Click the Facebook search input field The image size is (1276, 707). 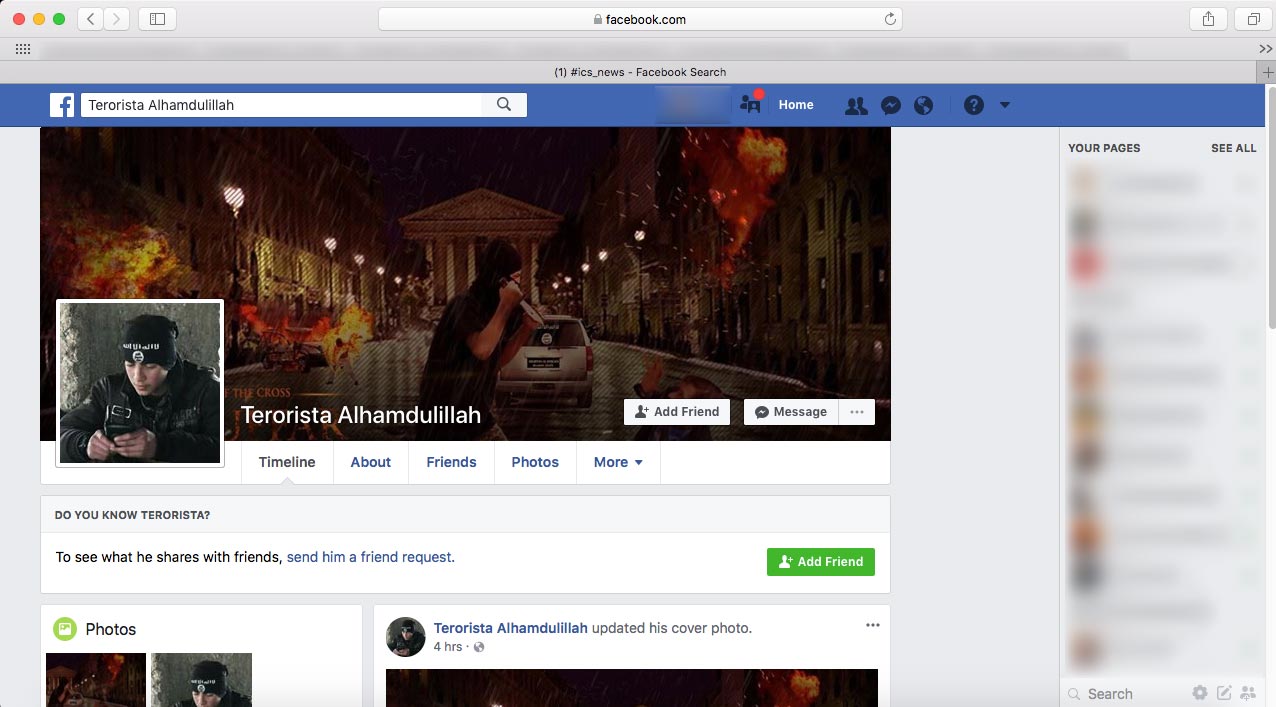pyautogui.click(x=280, y=105)
